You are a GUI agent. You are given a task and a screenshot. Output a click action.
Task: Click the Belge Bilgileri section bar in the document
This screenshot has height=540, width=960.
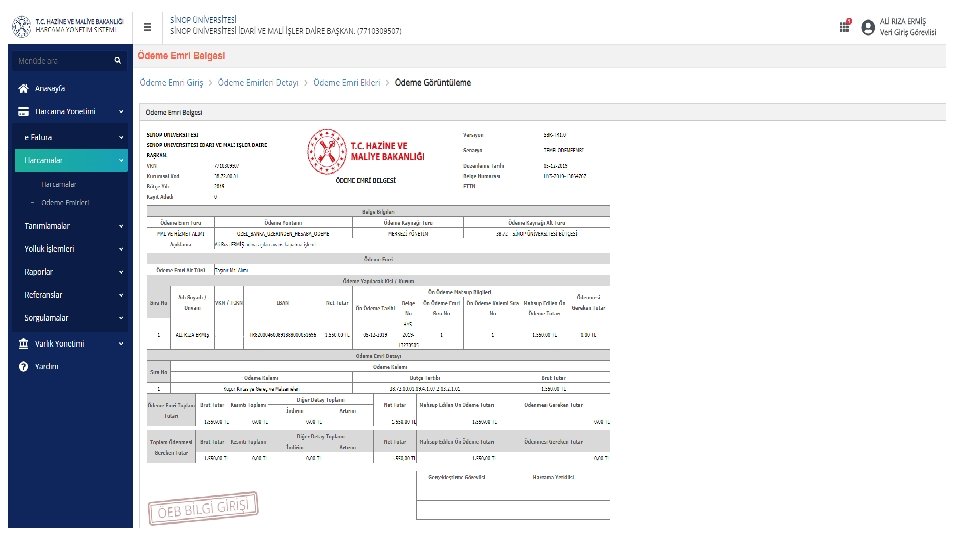pos(378,212)
